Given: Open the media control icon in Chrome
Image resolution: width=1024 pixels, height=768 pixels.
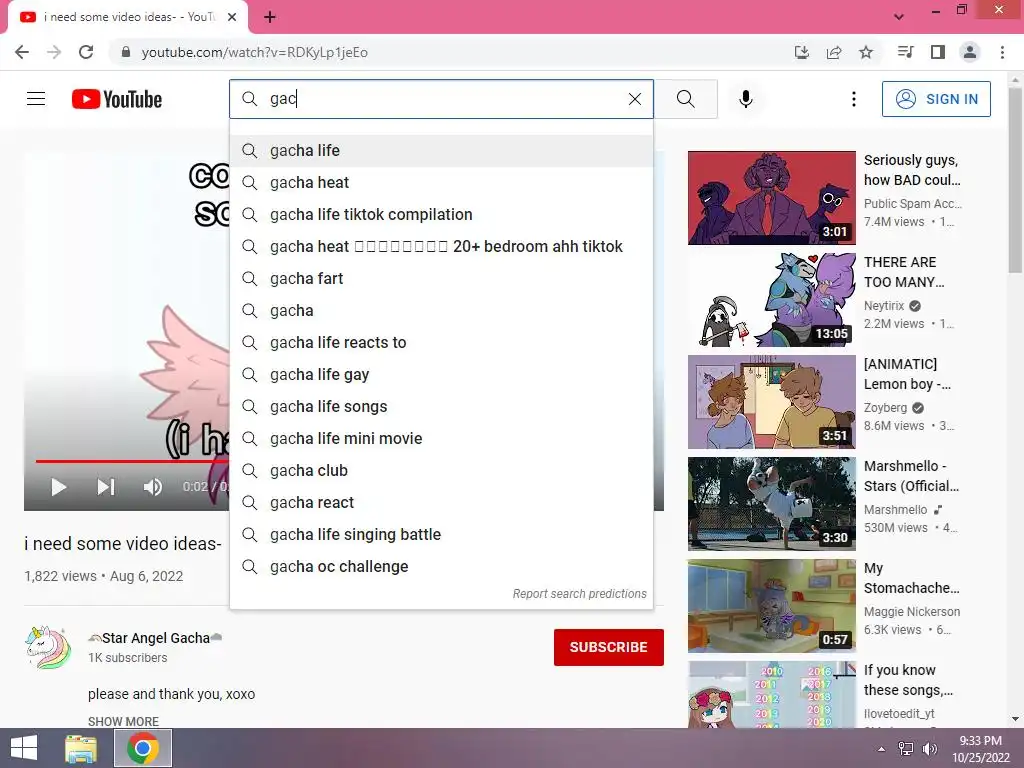Looking at the screenshot, I should [x=905, y=52].
